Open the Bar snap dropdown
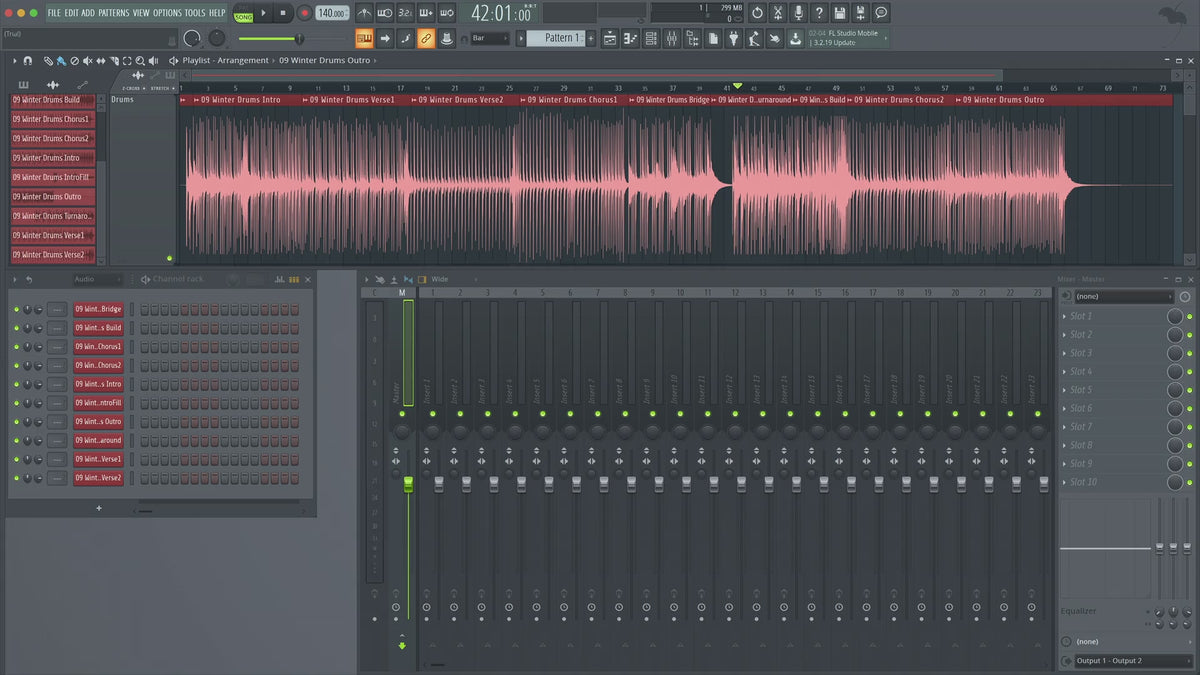1200x675 pixels. pyautogui.click(x=490, y=38)
